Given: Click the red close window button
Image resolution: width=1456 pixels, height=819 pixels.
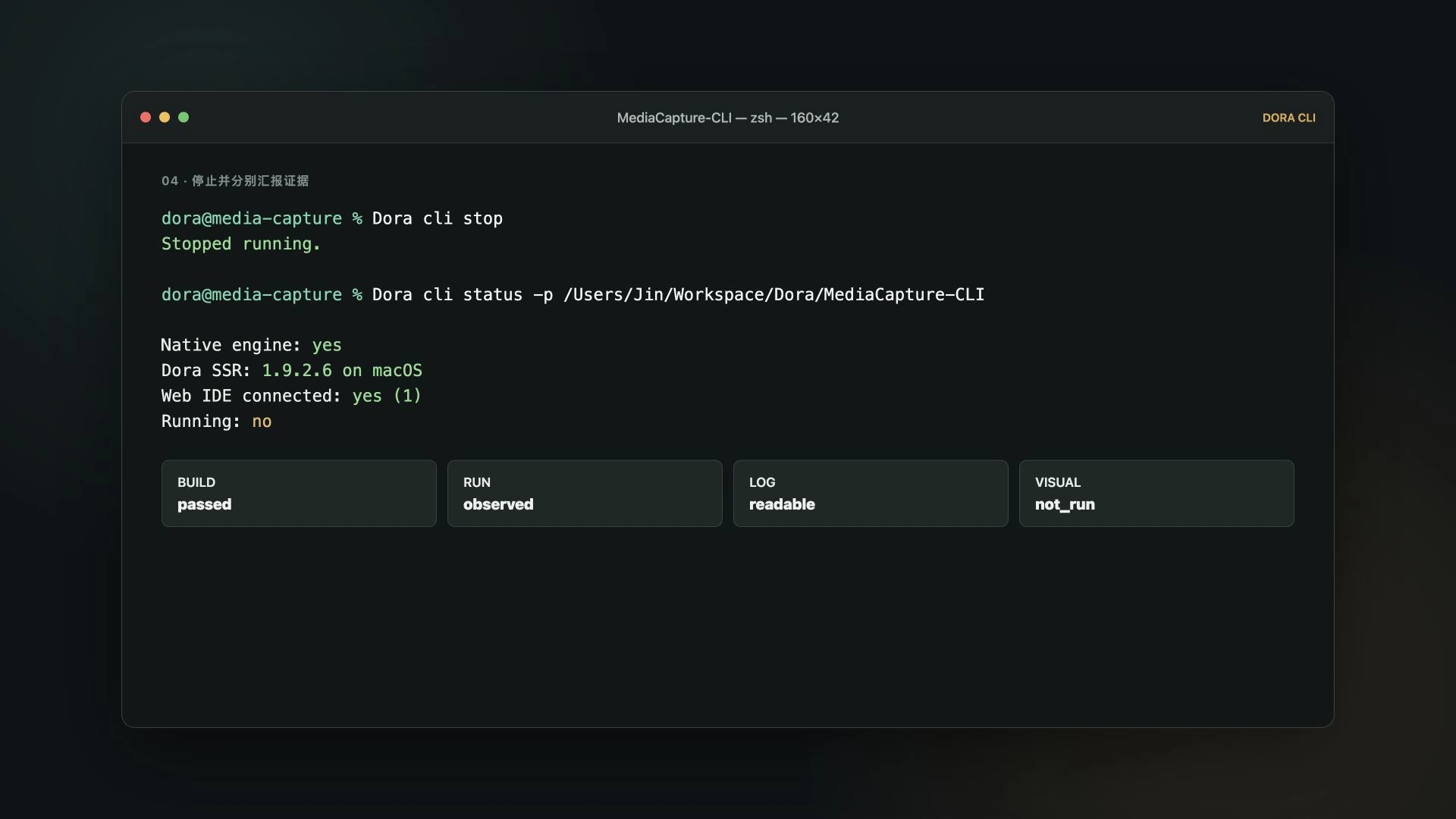Looking at the screenshot, I should 146,117.
